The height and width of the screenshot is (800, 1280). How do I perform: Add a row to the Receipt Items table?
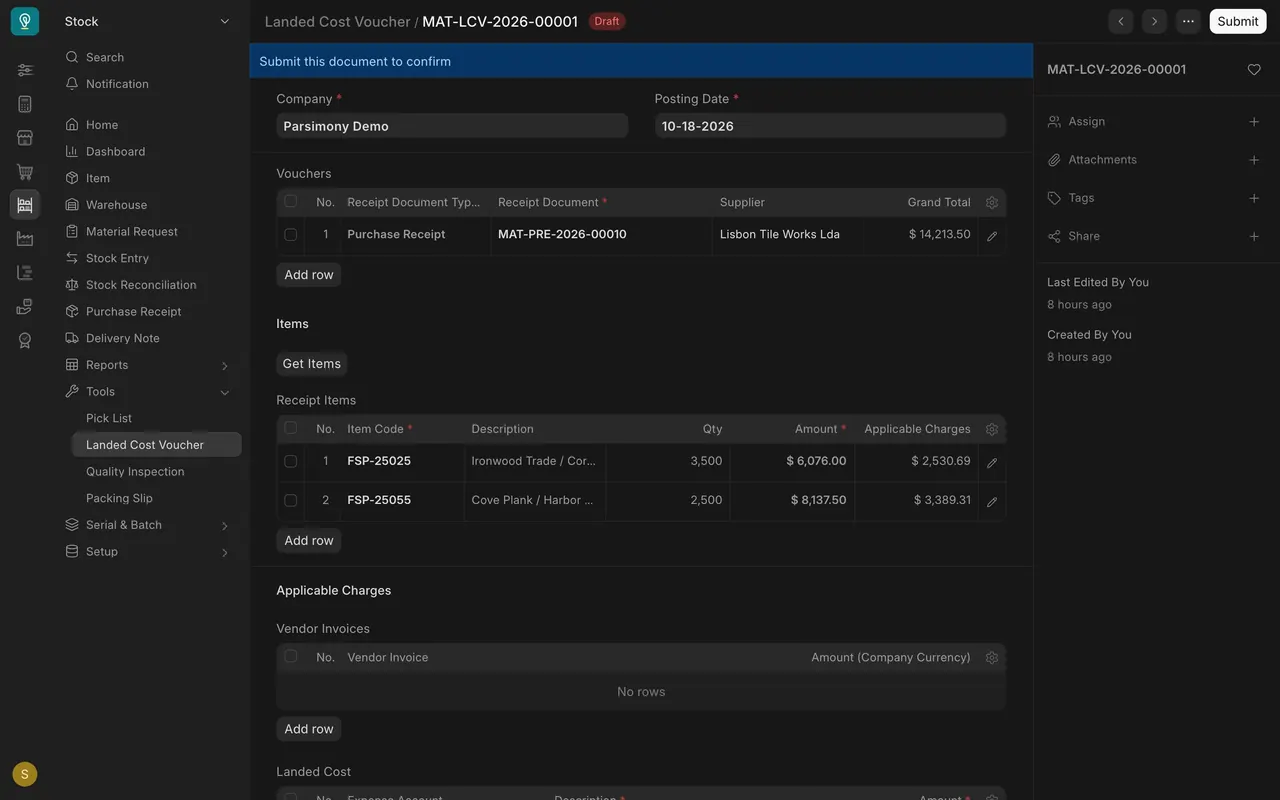309,541
